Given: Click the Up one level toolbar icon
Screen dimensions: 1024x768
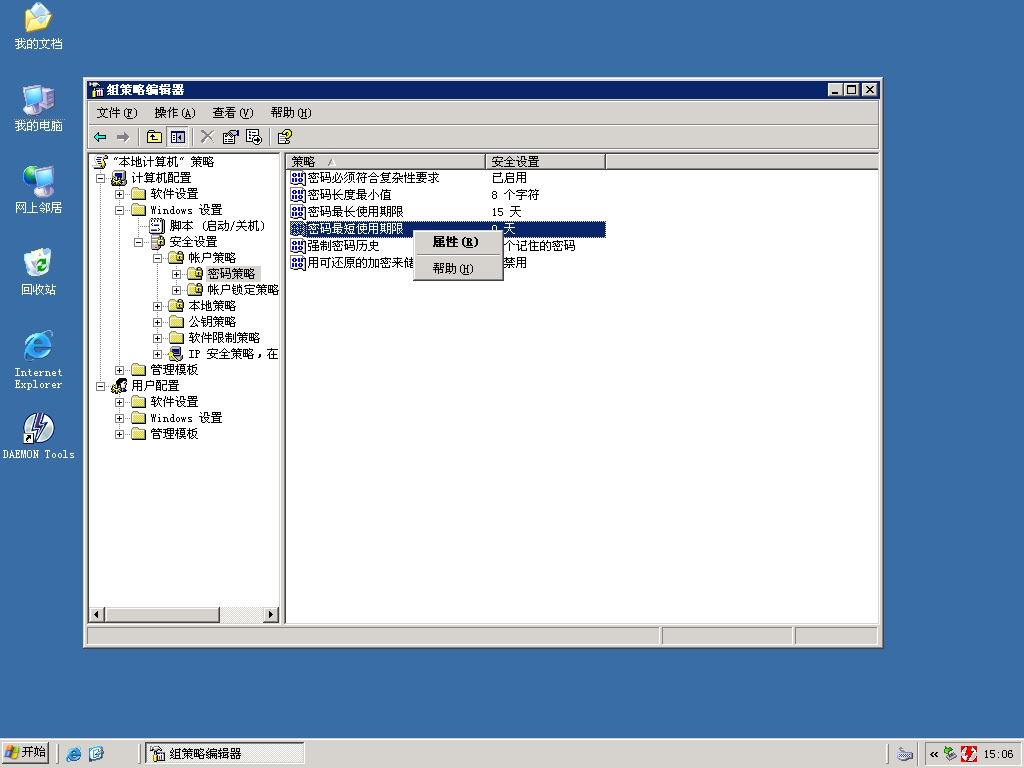Looking at the screenshot, I should [154, 136].
